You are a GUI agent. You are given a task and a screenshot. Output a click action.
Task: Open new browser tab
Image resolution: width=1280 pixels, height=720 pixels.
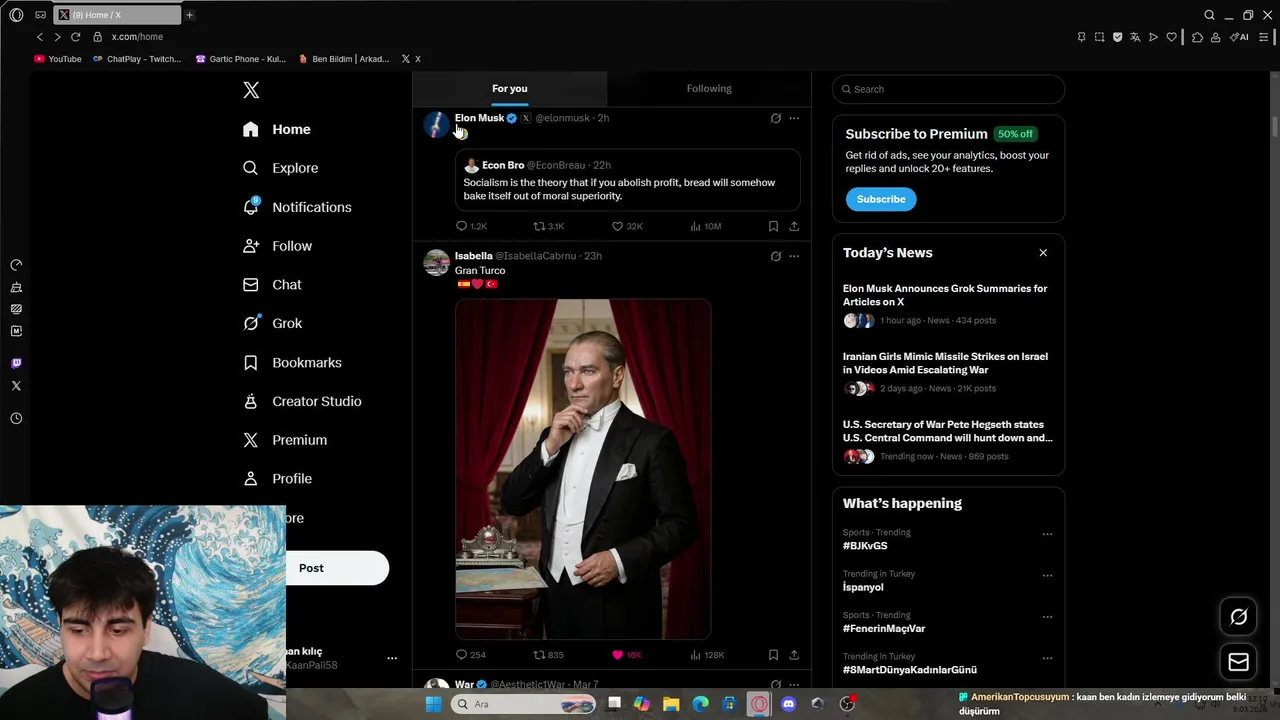(x=189, y=15)
